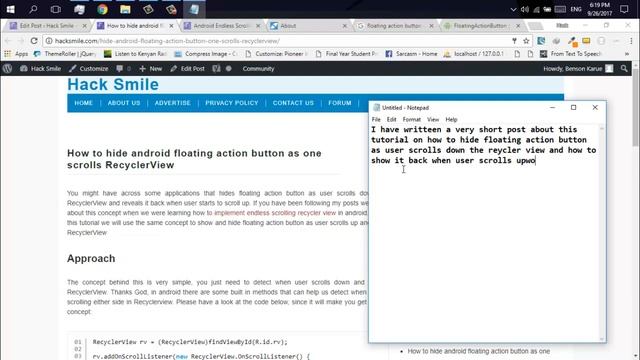
Task: Go to HOME in site navigation
Action: tap(84, 103)
